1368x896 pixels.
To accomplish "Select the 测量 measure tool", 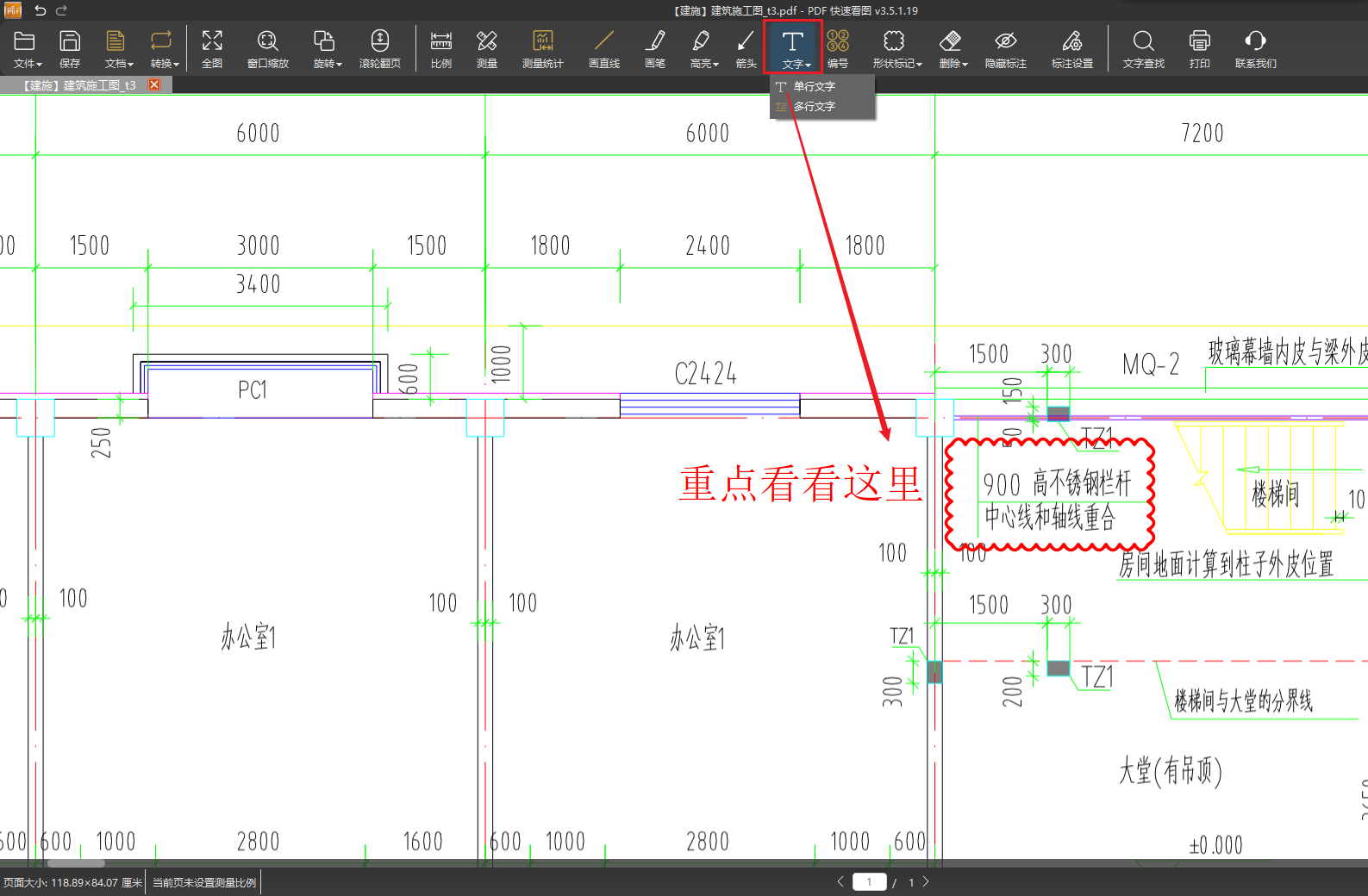I will coord(487,40).
